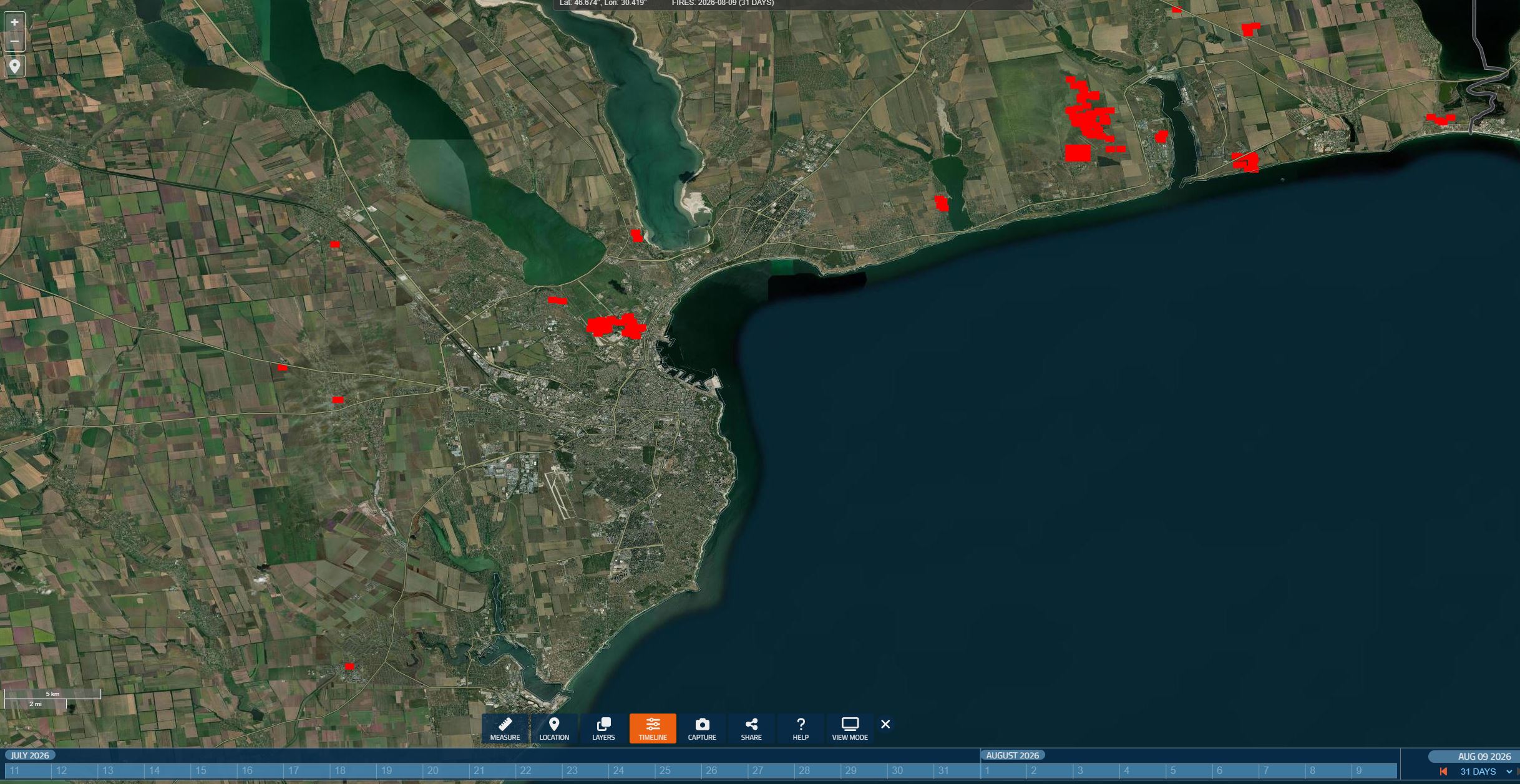Select July 15 on the timeline

pyautogui.click(x=214, y=771)
